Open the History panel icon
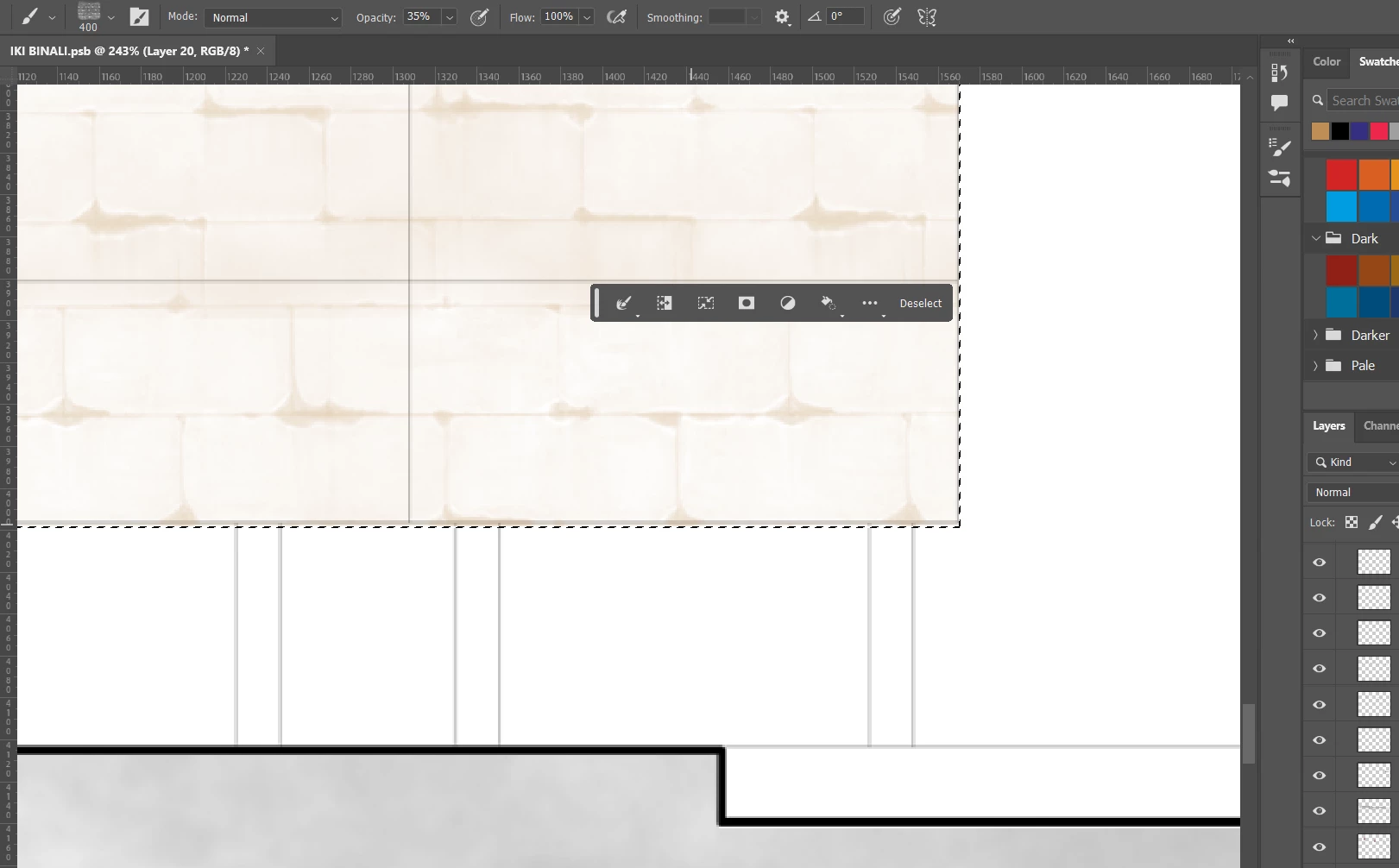This screenshot has width=1399, height=868. point(1280,73)
